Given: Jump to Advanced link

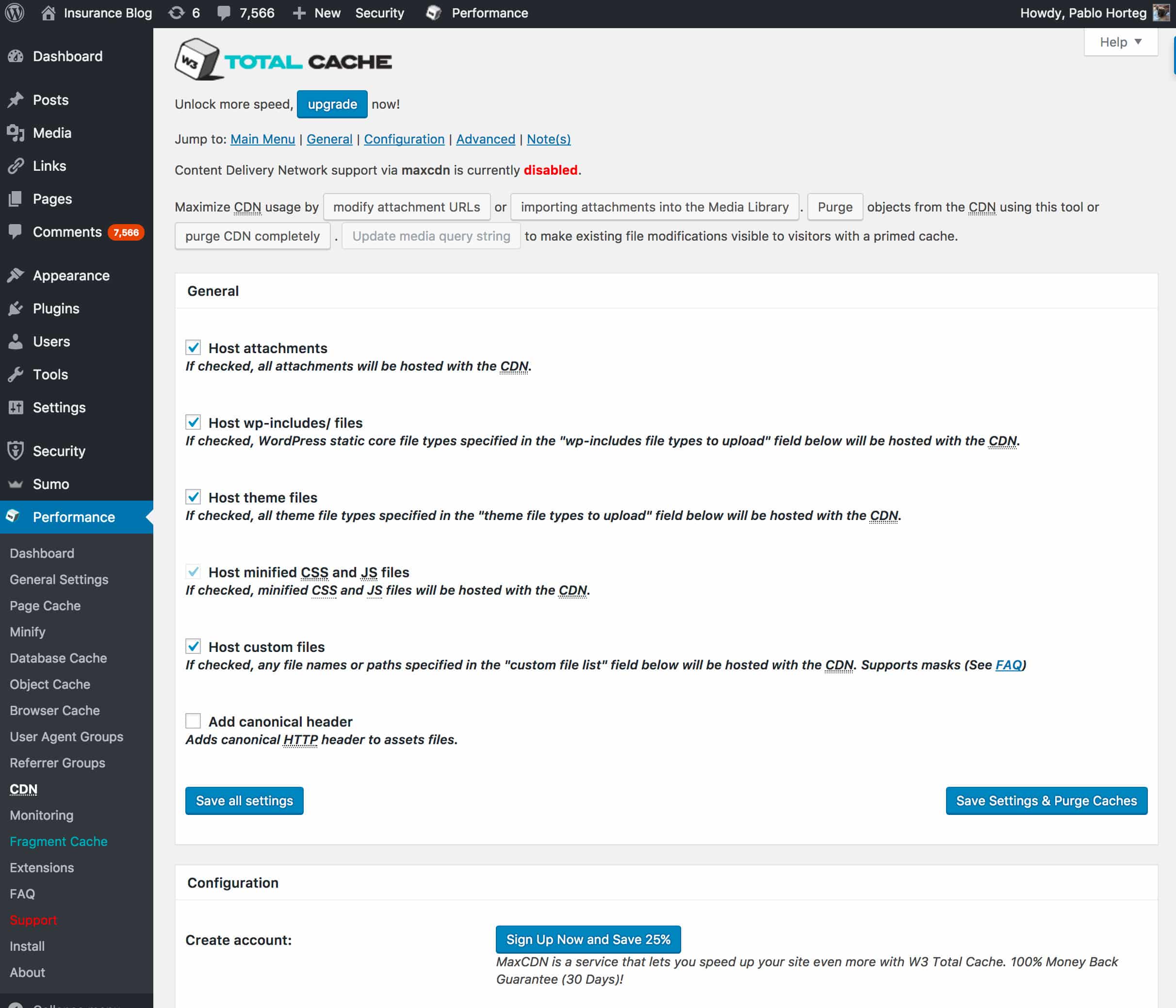Looking at the screenshot, I should pos(486,139).
